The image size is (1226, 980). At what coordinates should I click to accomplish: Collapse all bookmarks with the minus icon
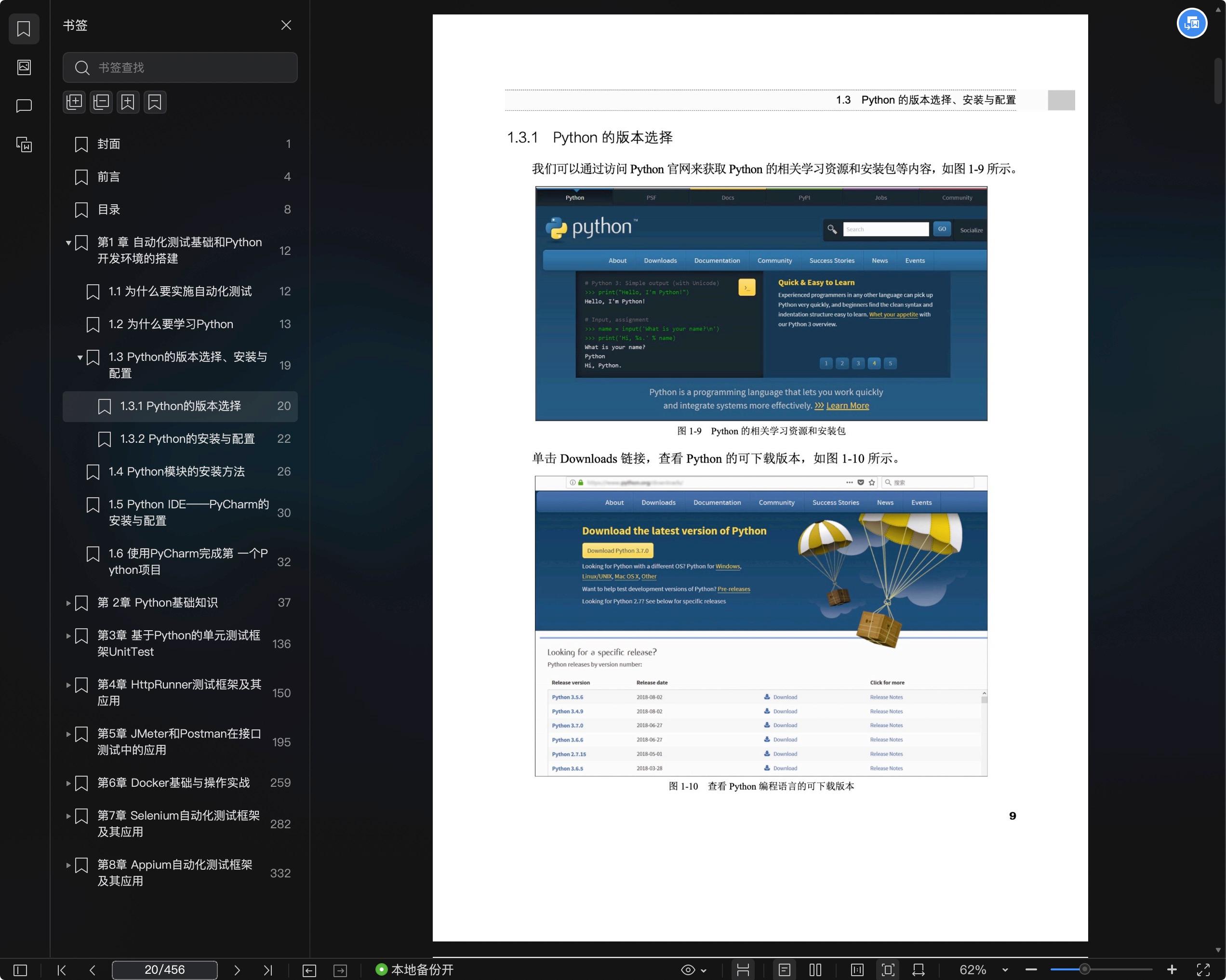[x=101, y=102]
